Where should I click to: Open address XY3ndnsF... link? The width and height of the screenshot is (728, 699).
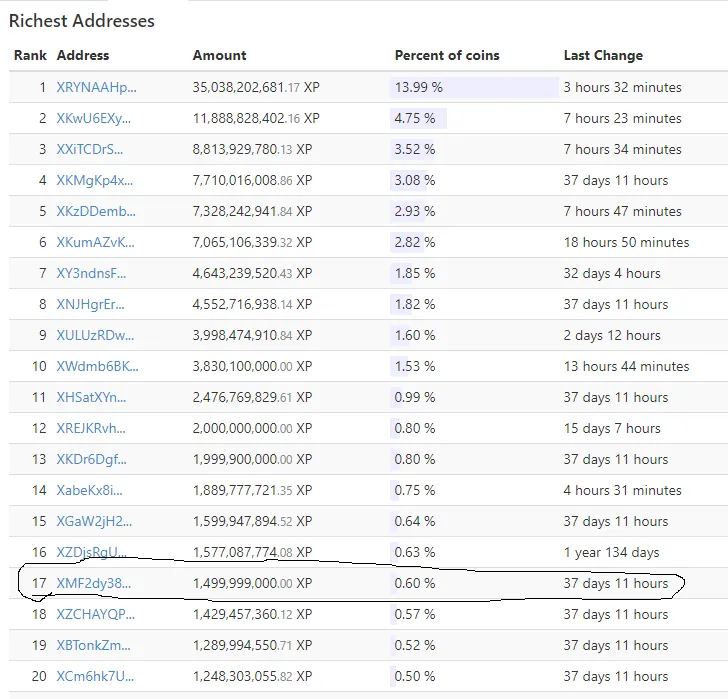(91, 273)
